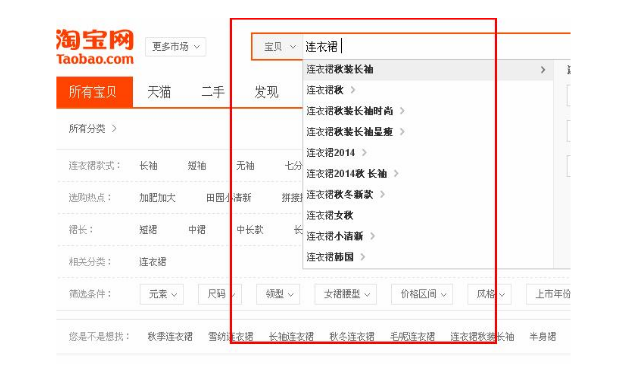The width and height of the screenshot is (642, 387).
Task: Filter skirt length by 中长款
Action: pyautogui.click(x=250, y=230)
